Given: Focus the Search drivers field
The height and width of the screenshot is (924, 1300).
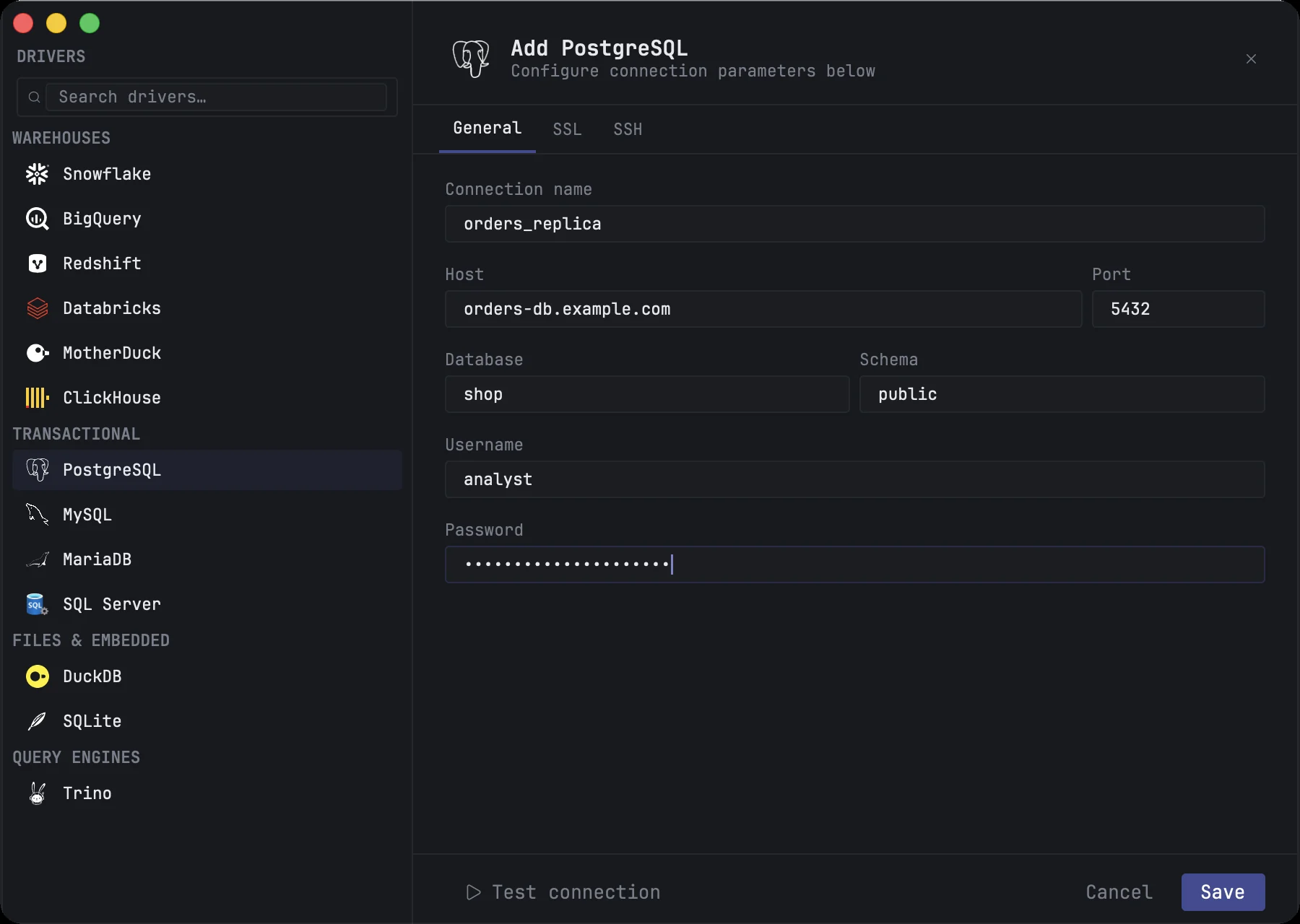Looking at the screenshot, I should pos(216,97).
